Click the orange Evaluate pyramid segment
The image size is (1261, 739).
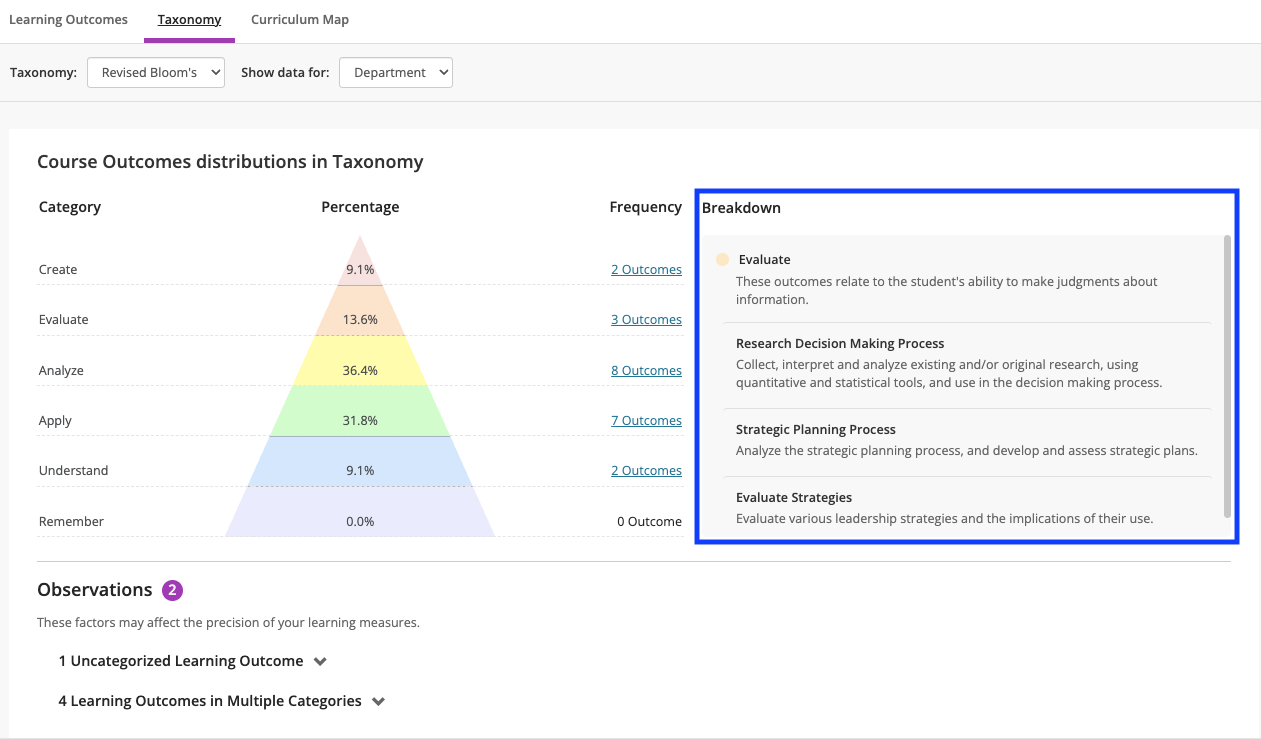coord(360,311)
